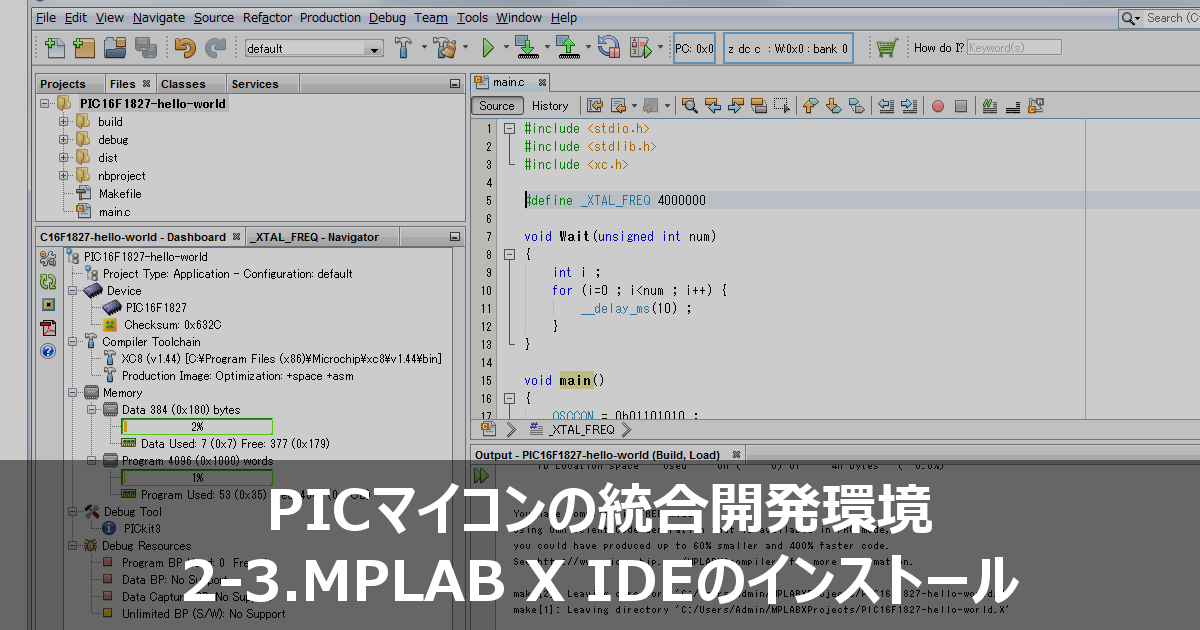
Task: Click the Debug Project icon
Action: (x=640, y=47)
